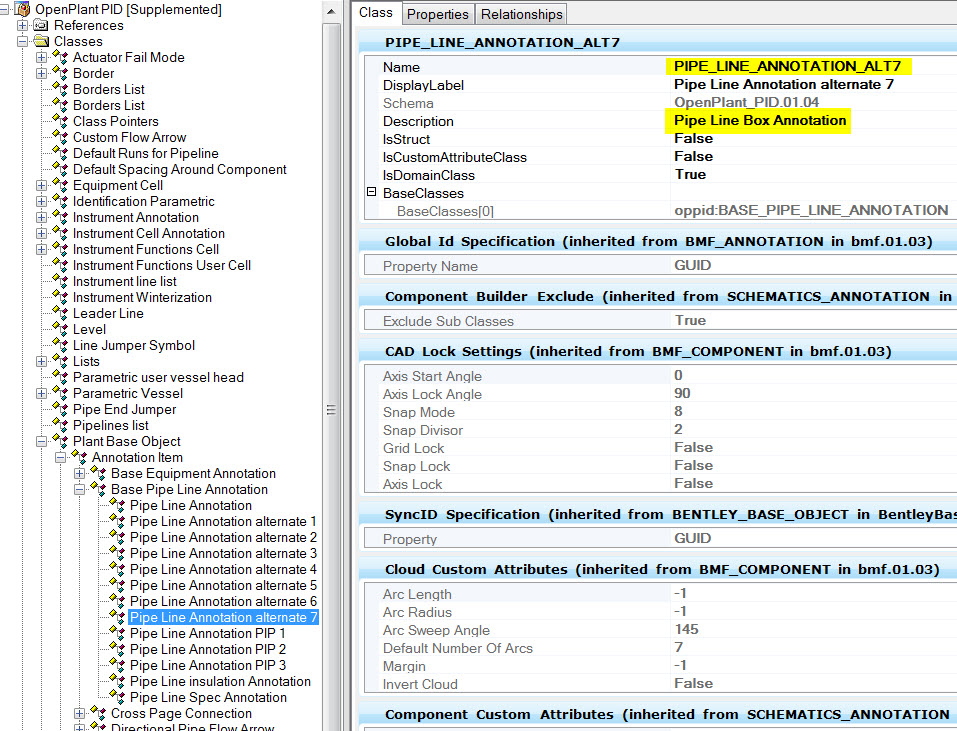The width and height of the screenshot is (957, 731).
Task: Click the class icon beside Actuator Fail Mode
Action: coord(60,57)
